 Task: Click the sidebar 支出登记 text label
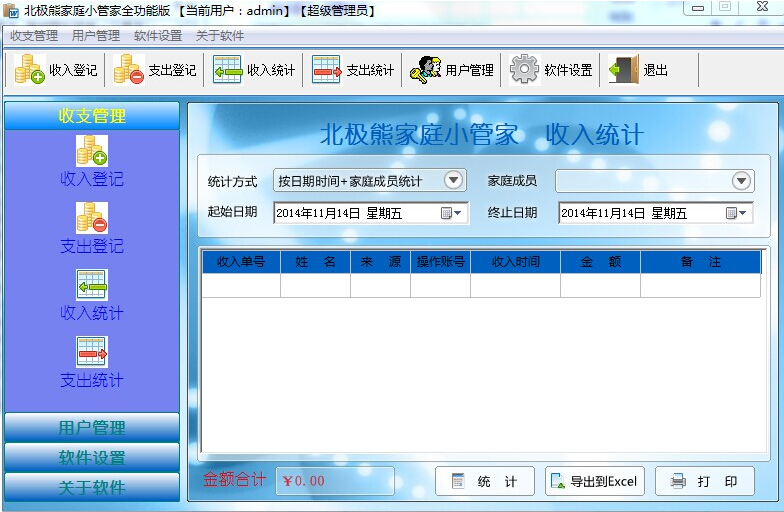(92, 246)
